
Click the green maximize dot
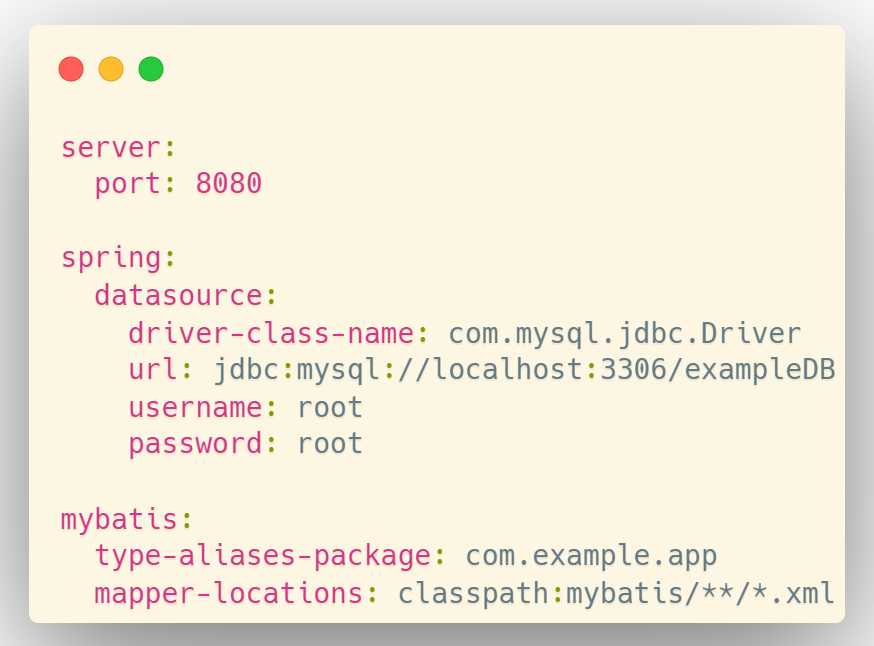pyautogui.click(x=151, y=69)
